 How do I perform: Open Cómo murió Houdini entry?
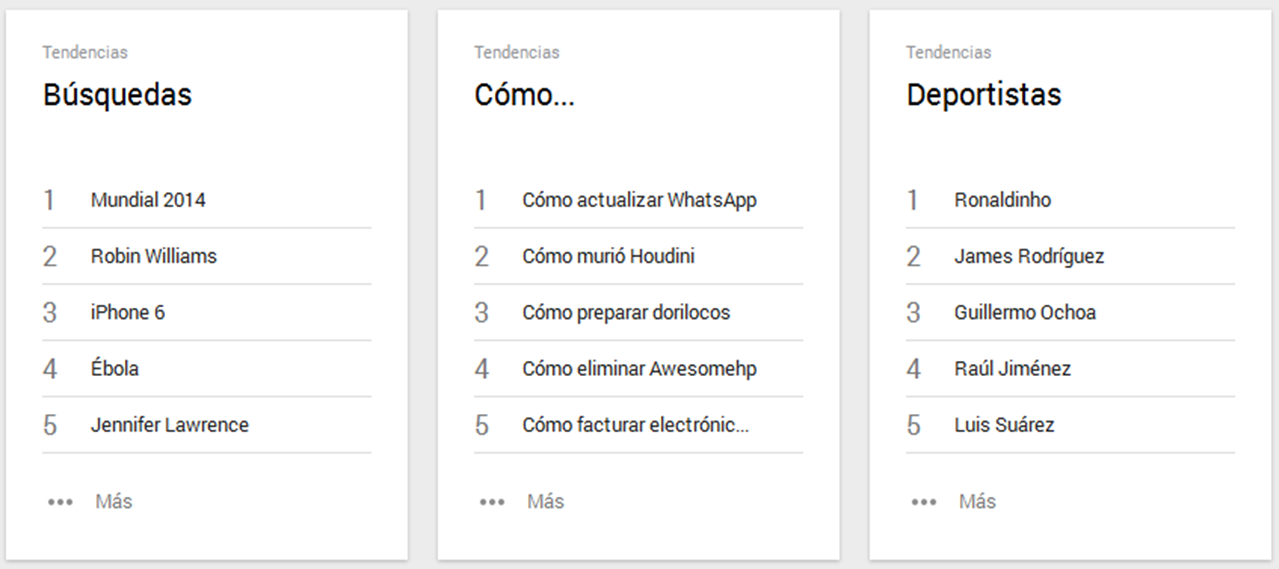click(608, 256)
